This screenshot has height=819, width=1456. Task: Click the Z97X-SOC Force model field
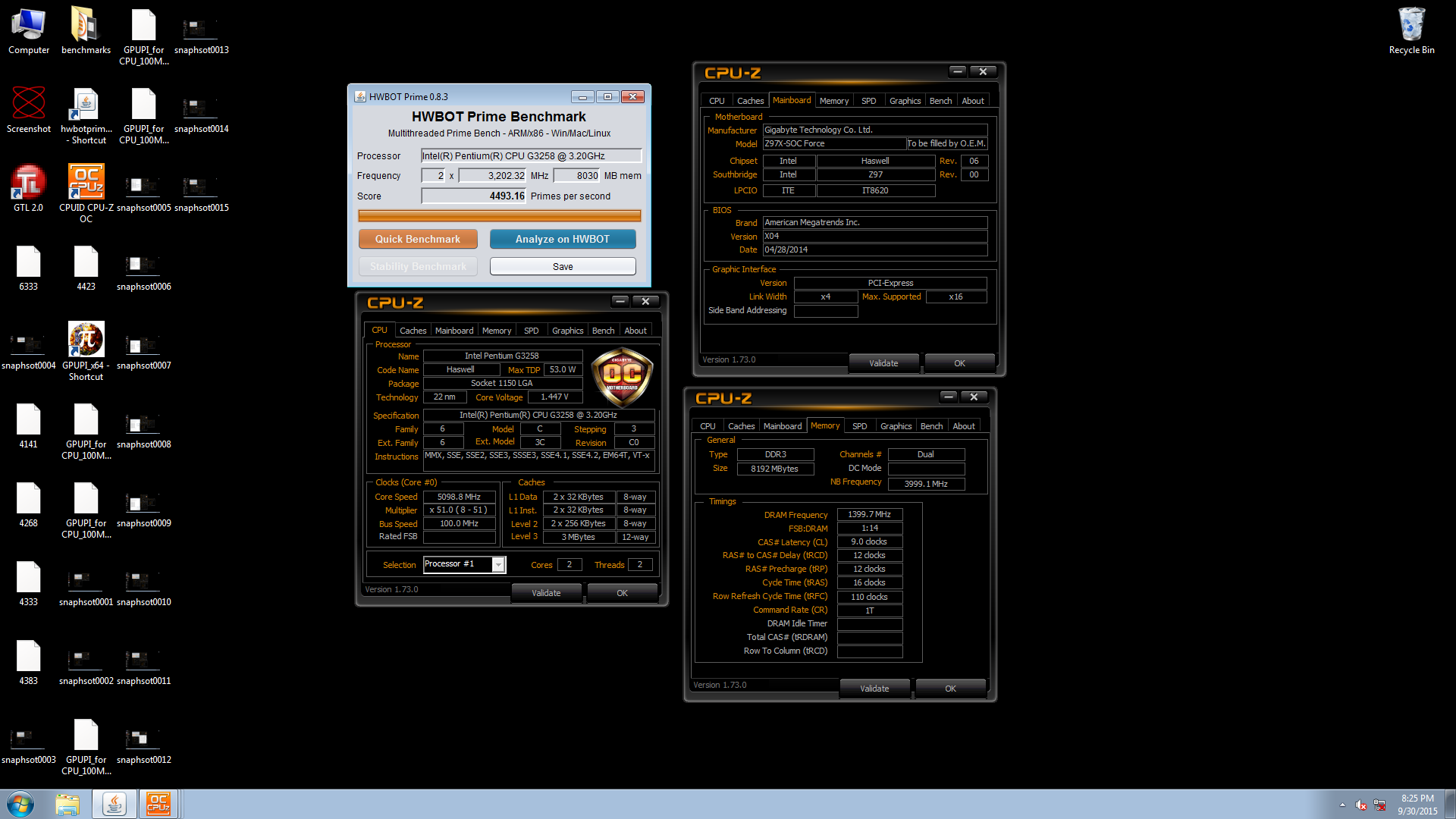pyautogui.click(x=834, y=143)
